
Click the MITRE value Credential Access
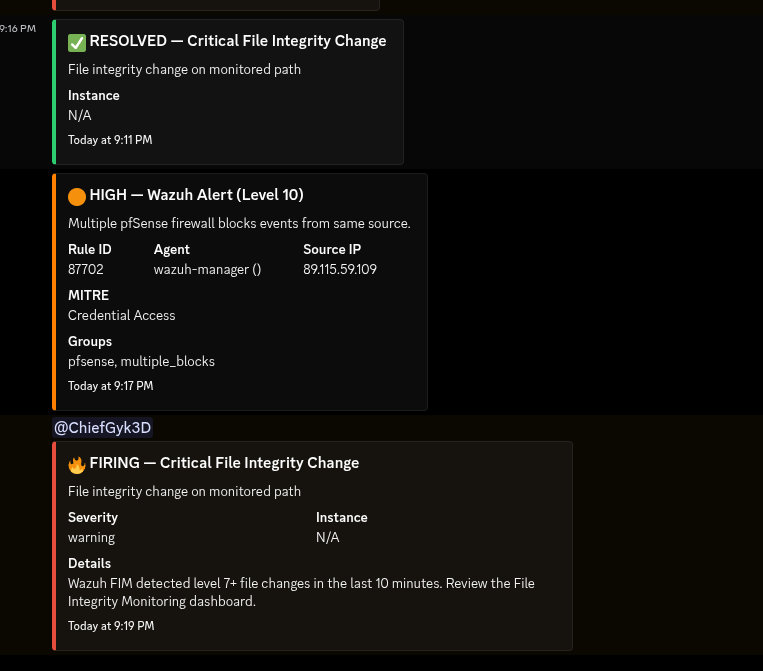(121, 315)
